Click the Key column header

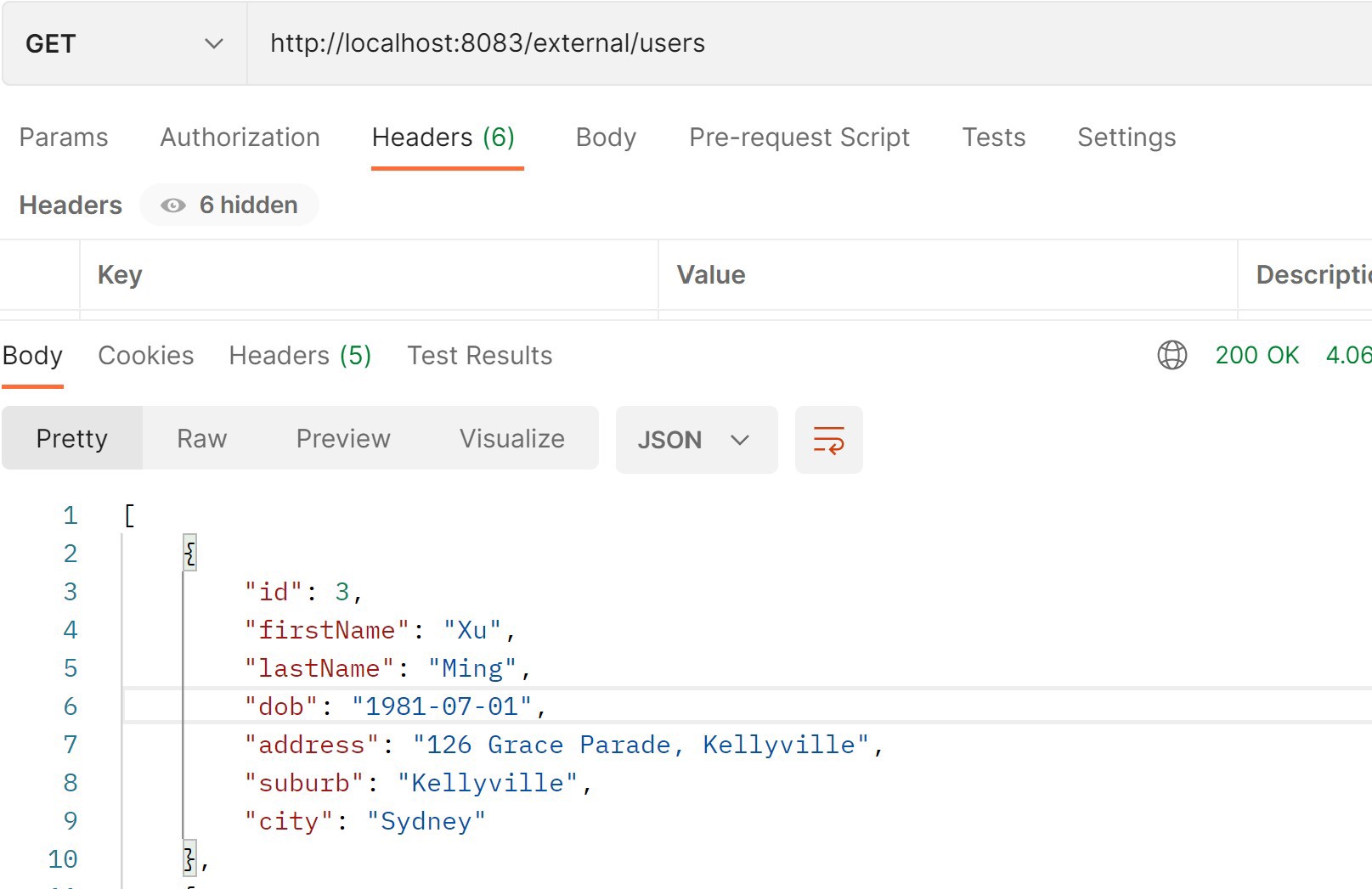pos(120,275)
